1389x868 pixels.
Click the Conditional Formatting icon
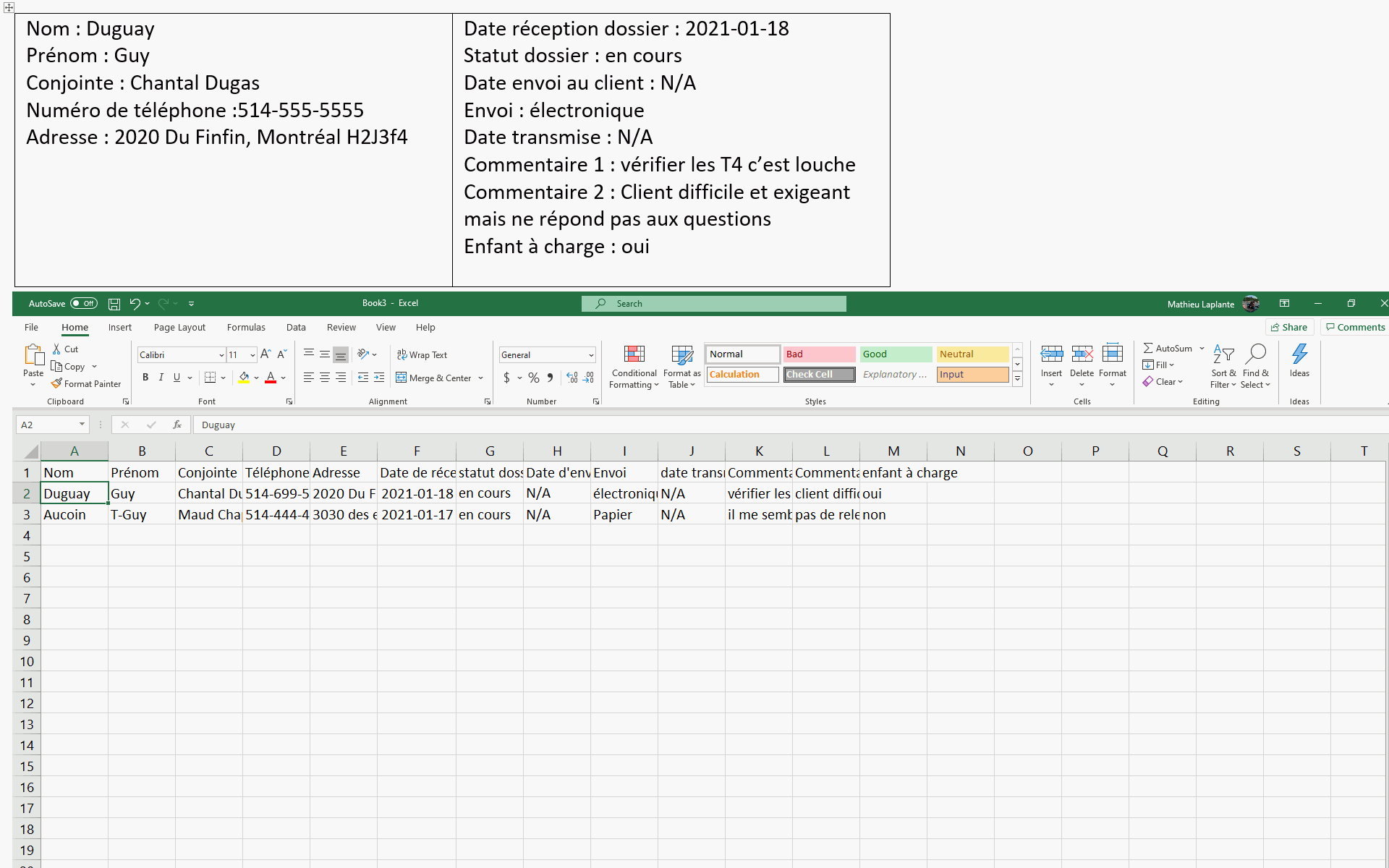coord(634,354)
